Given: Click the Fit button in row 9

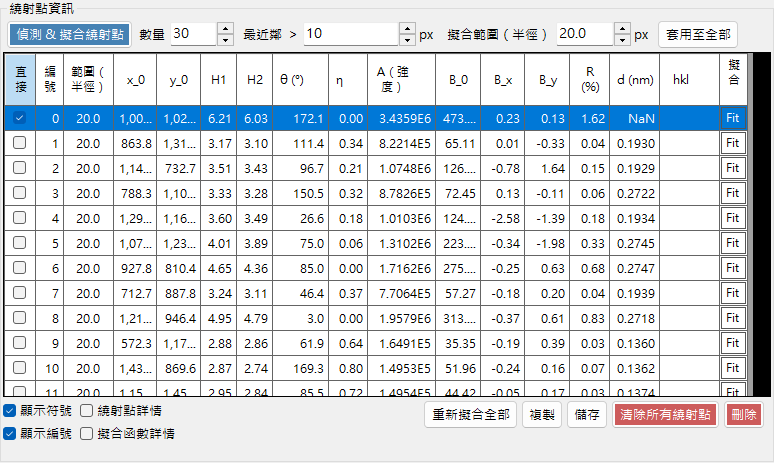Looking at the screenshot, I should coord(733,343).
